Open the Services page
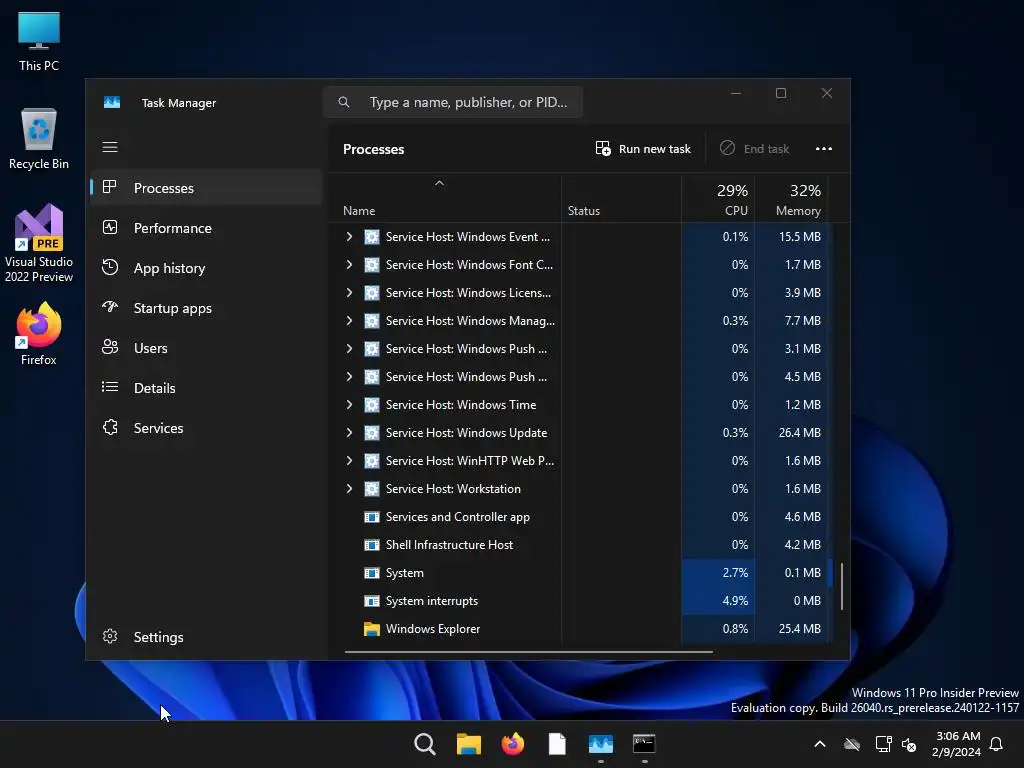The image size is (1024, 768). 206,428
